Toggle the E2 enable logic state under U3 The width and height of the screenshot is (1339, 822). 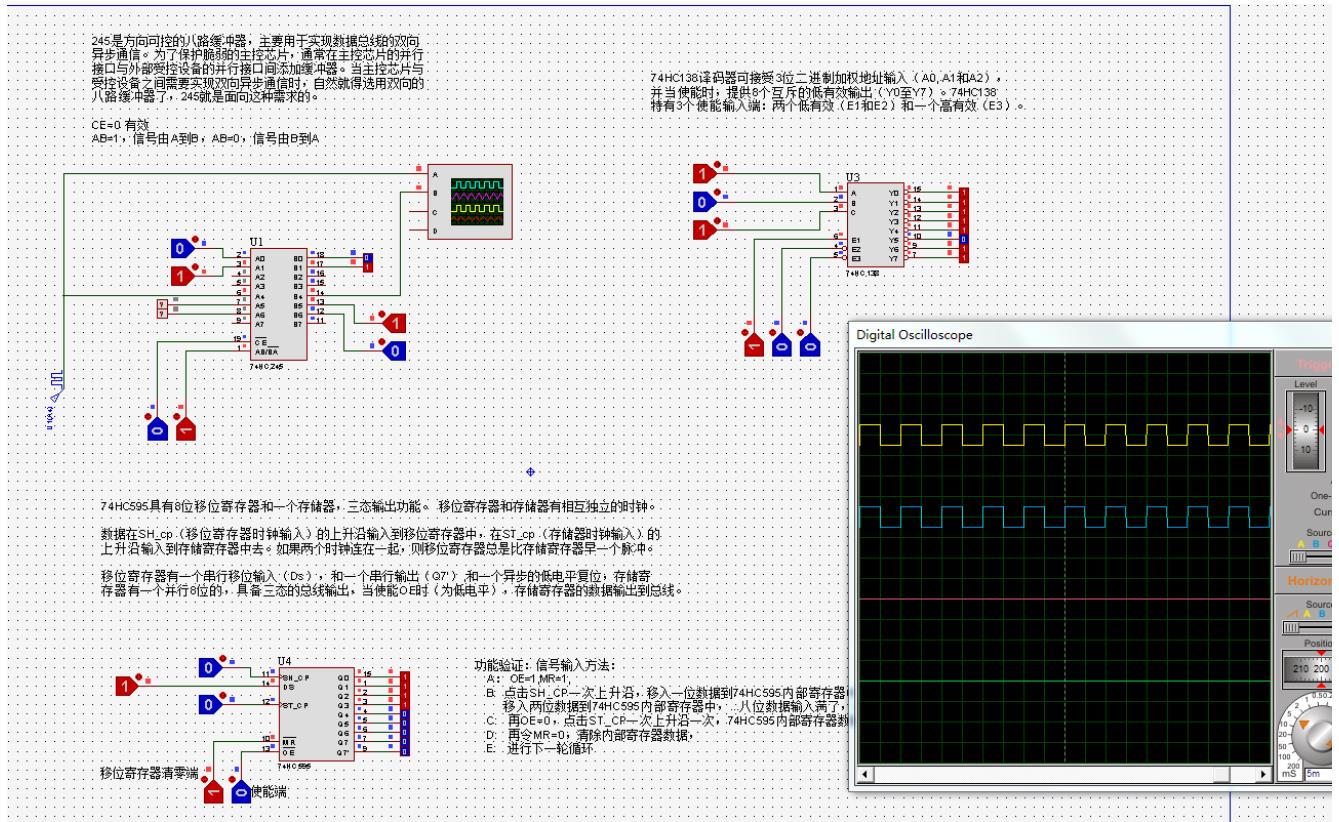[783, 345]
